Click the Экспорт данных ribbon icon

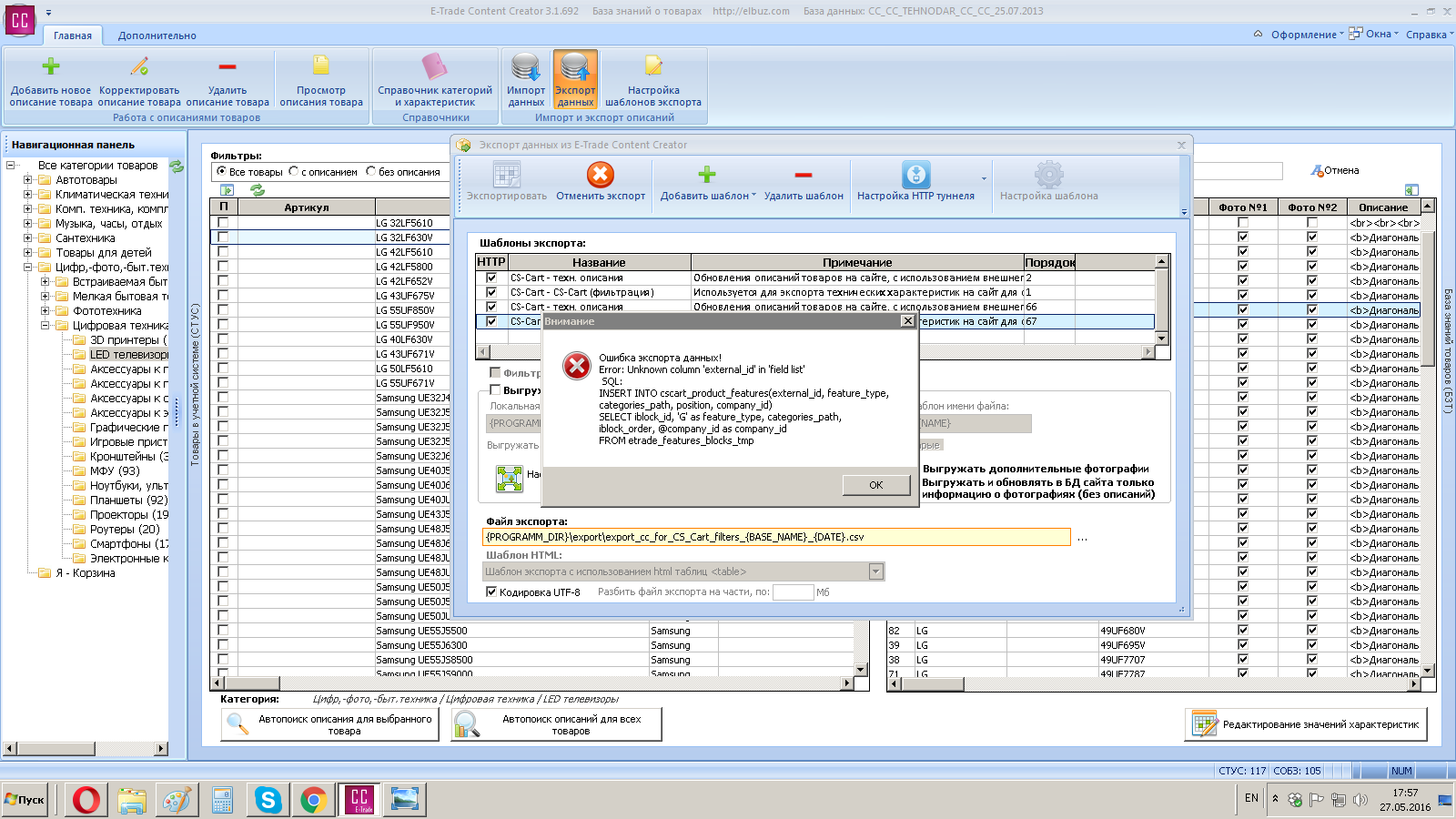coord(575,66)
